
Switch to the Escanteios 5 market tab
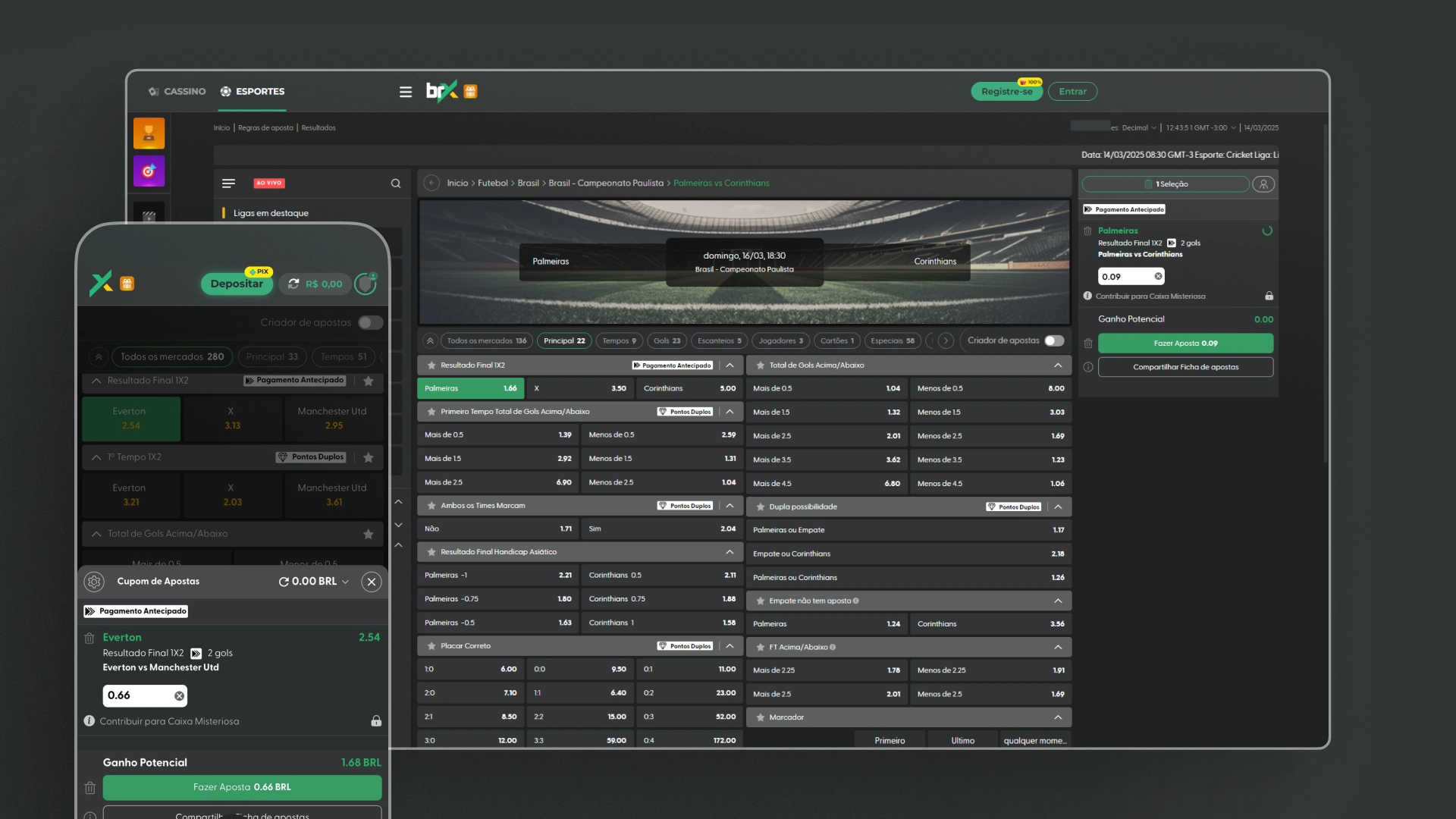719,340
